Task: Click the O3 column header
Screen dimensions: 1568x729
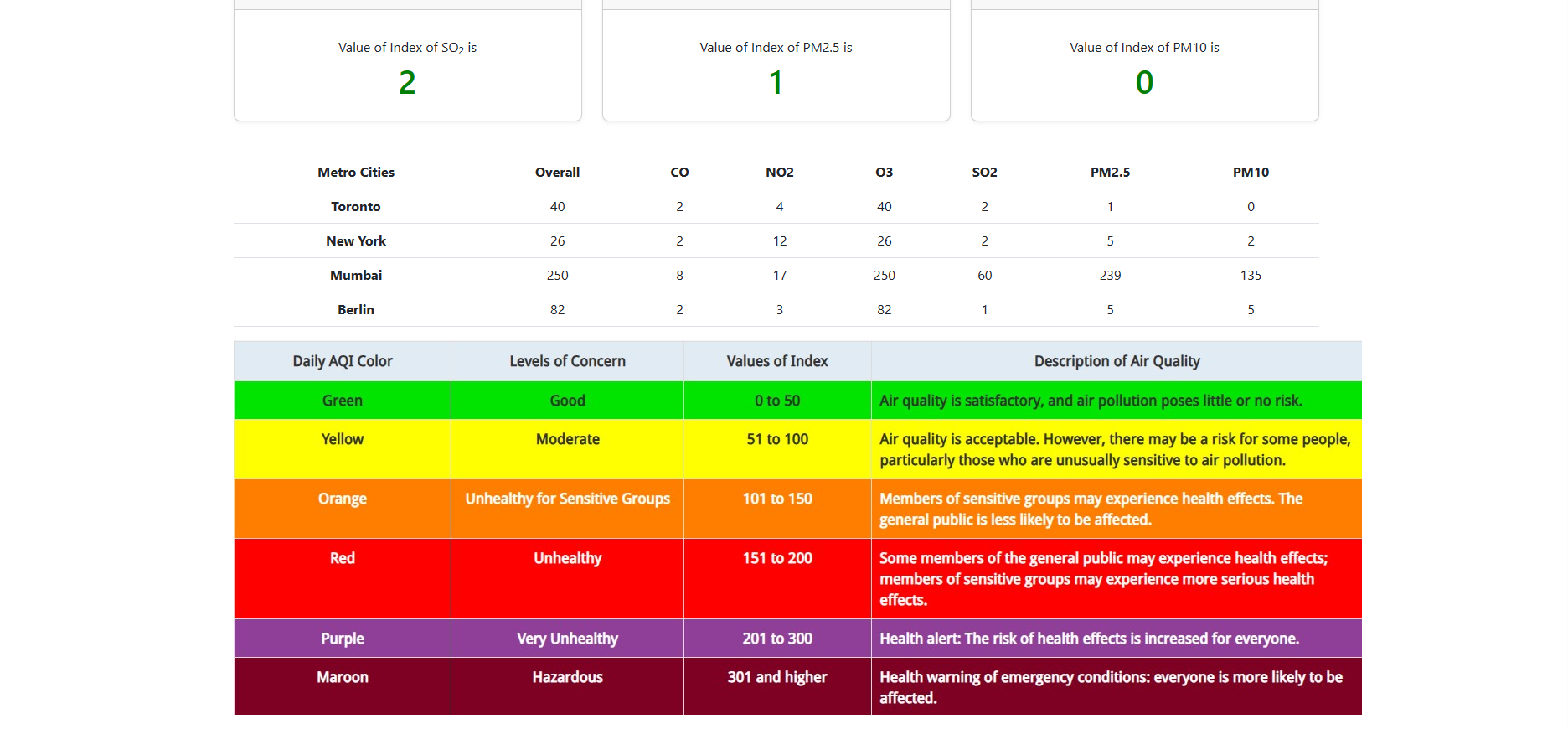Action: click(884, 172)
